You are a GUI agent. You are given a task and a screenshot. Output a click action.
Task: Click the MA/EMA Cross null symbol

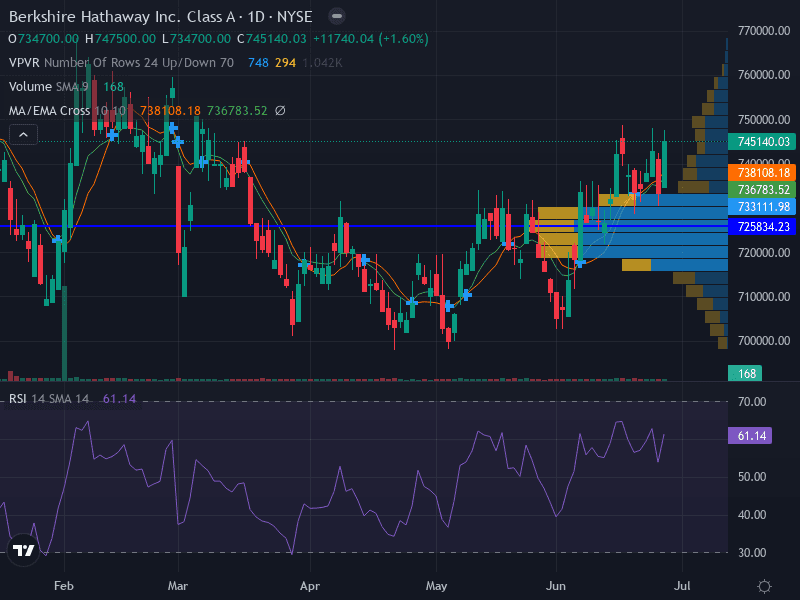click(x=280, y=110)
